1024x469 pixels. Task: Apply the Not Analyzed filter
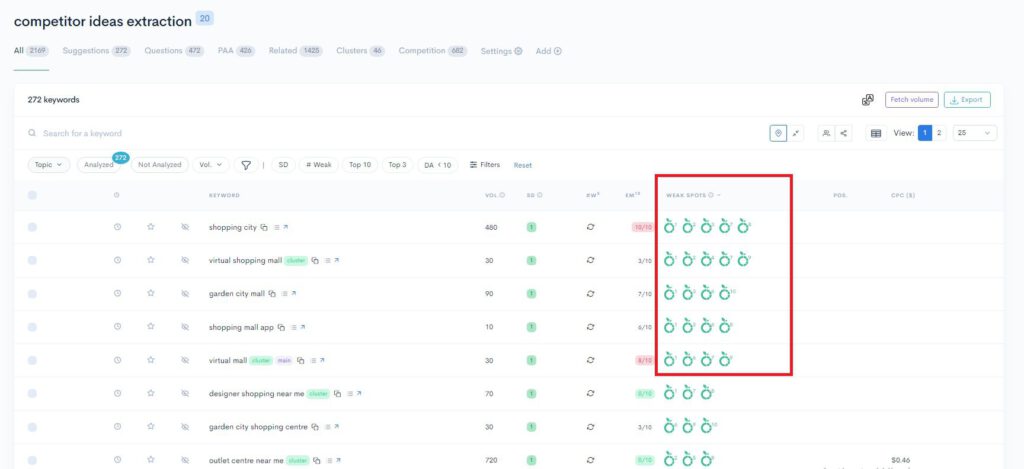[x=159, y=165]
